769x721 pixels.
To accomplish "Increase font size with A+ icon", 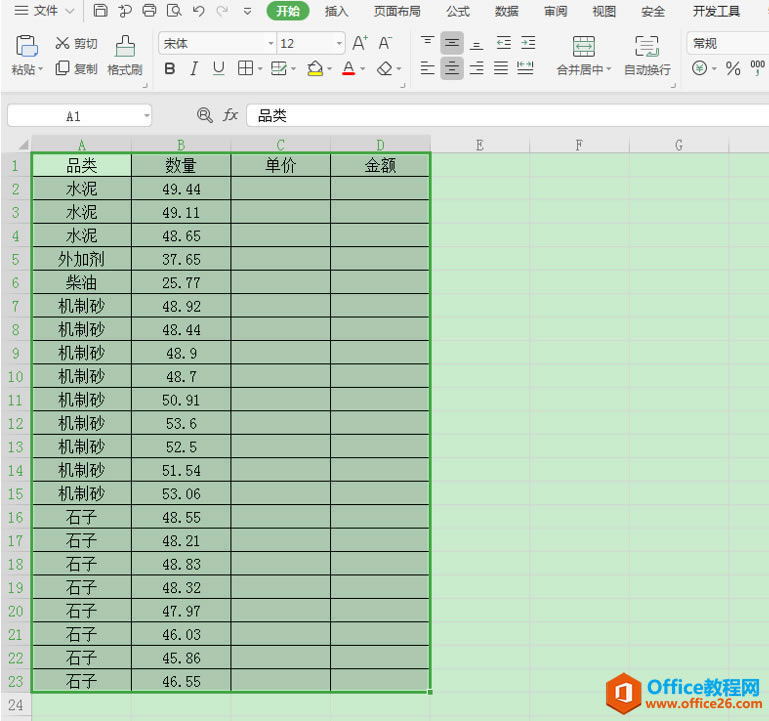I will (359, 43).
